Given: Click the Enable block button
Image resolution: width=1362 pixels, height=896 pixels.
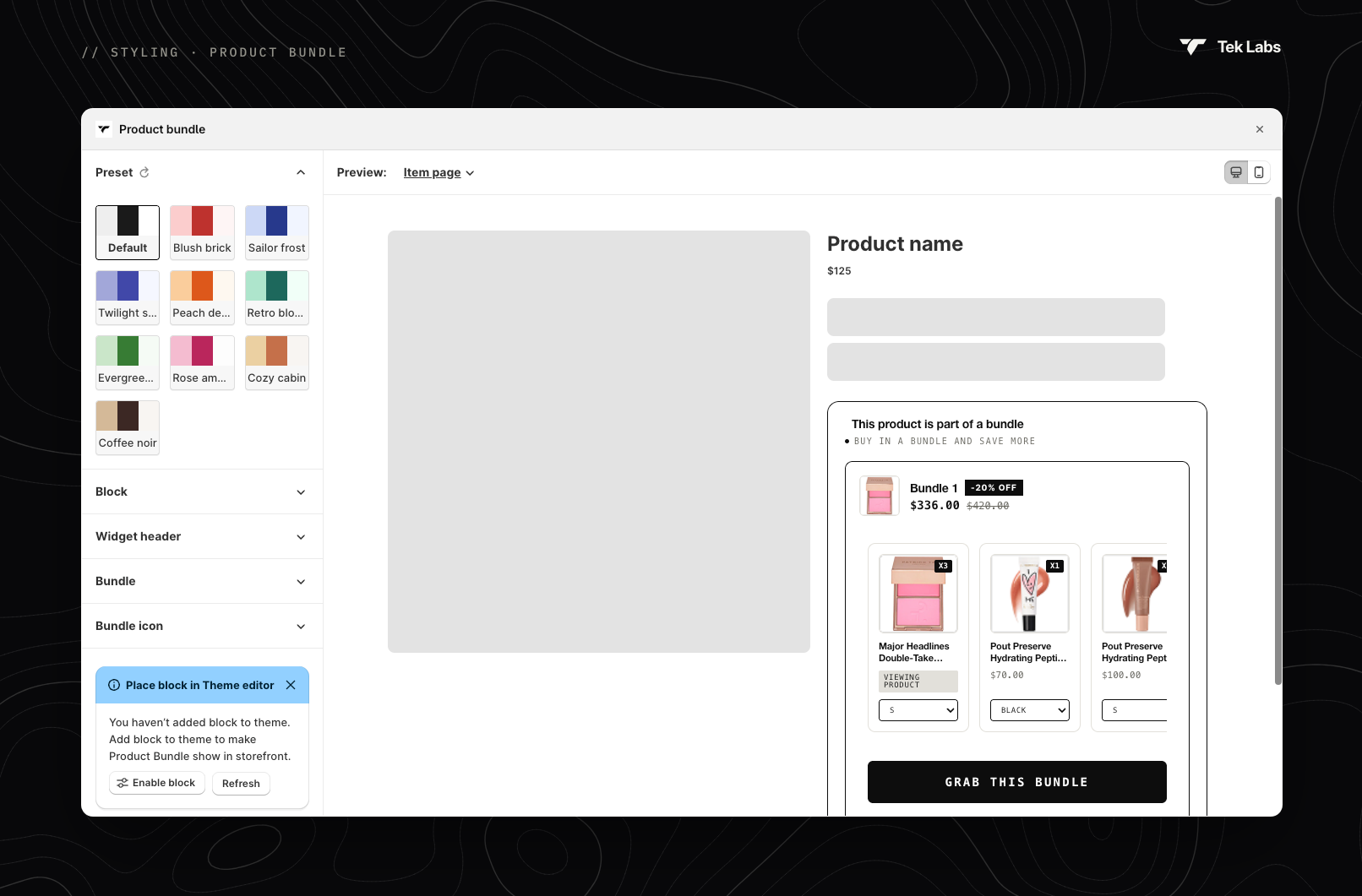Looking at the screenshot, I should (157, 783).
